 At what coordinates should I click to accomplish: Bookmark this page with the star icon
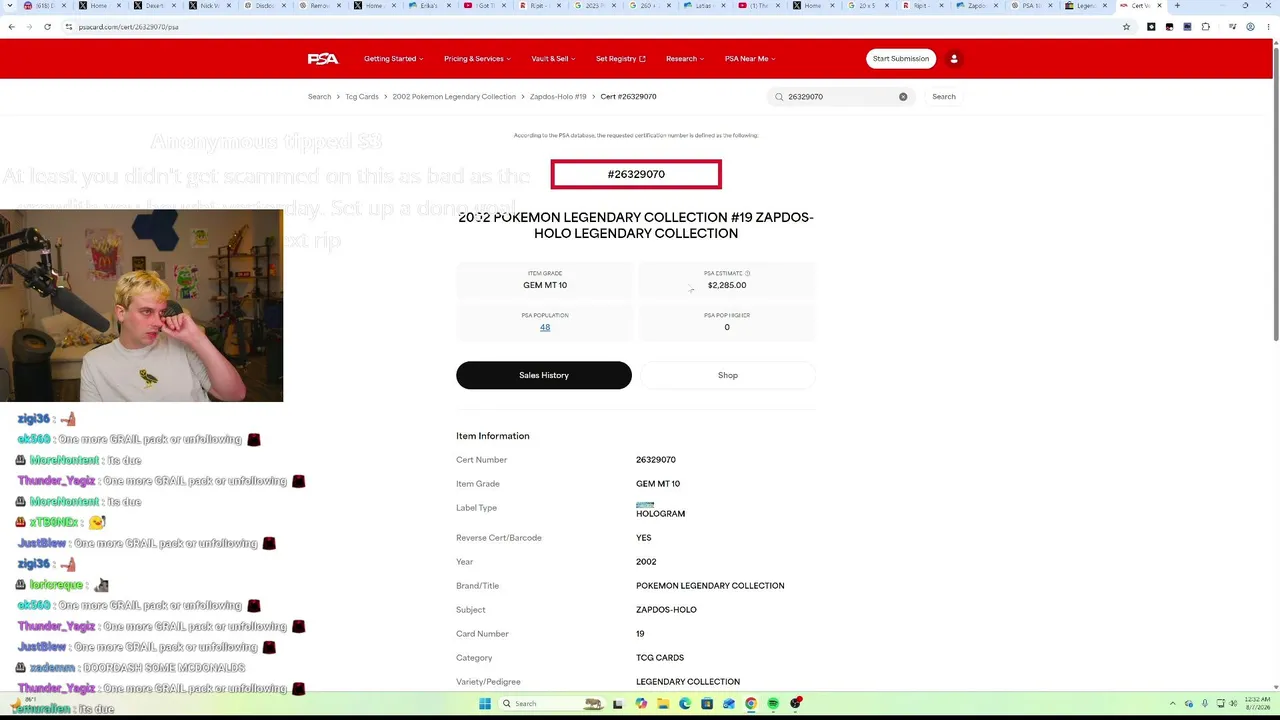(1126, 27)
